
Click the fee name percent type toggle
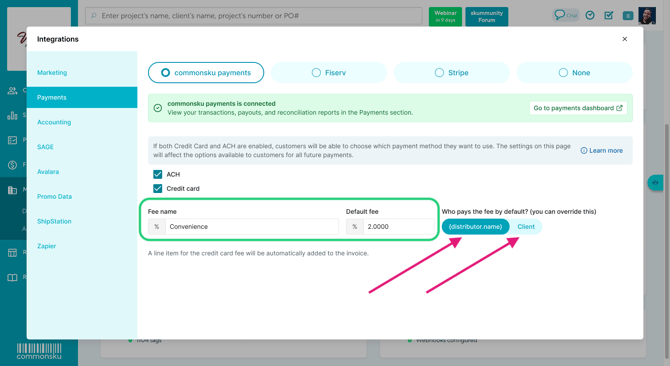(x=157, y=226)
